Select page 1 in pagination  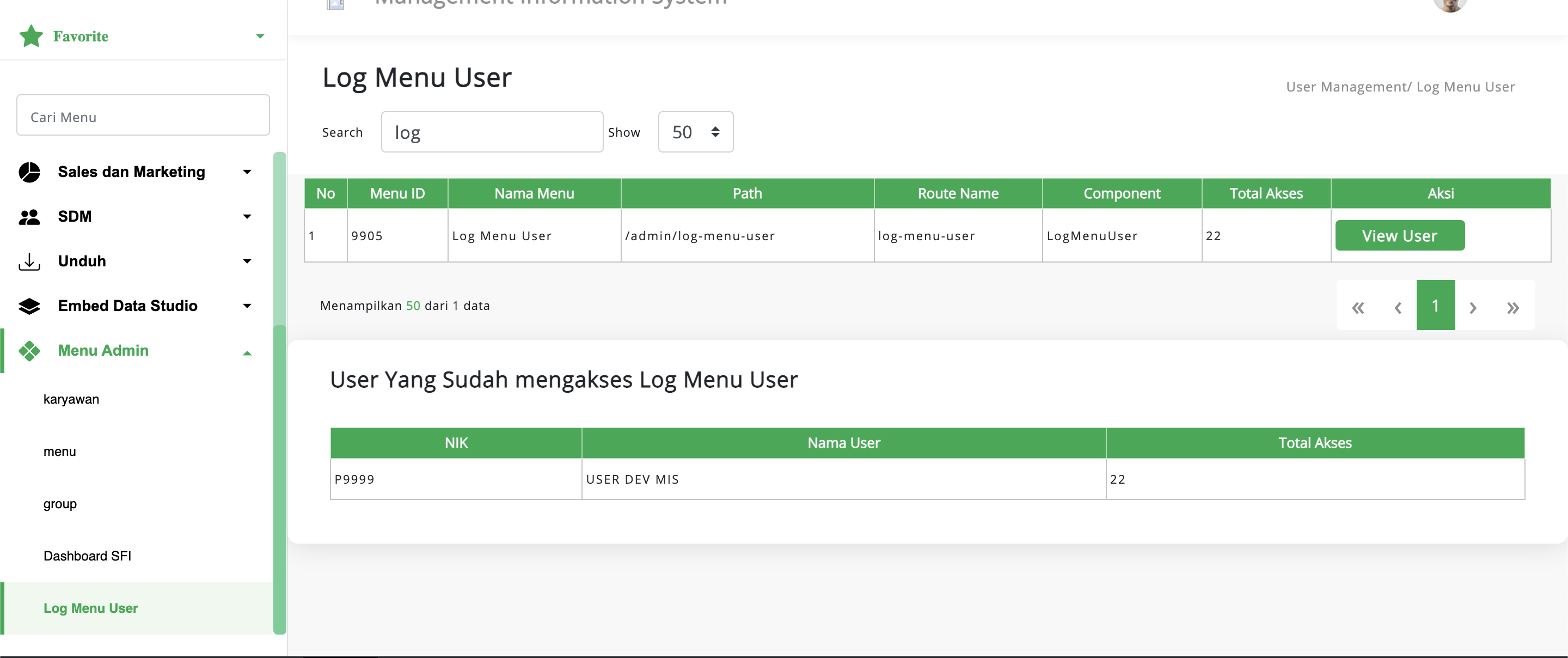click(x=1435, y=305)
